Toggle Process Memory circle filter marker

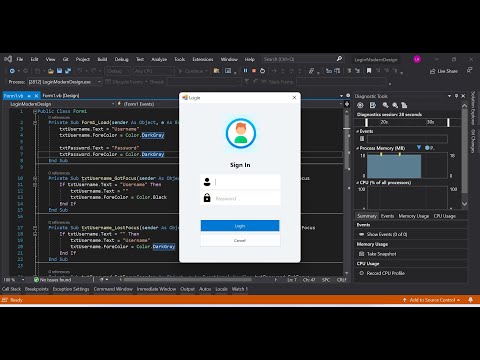tap(427, 147)
